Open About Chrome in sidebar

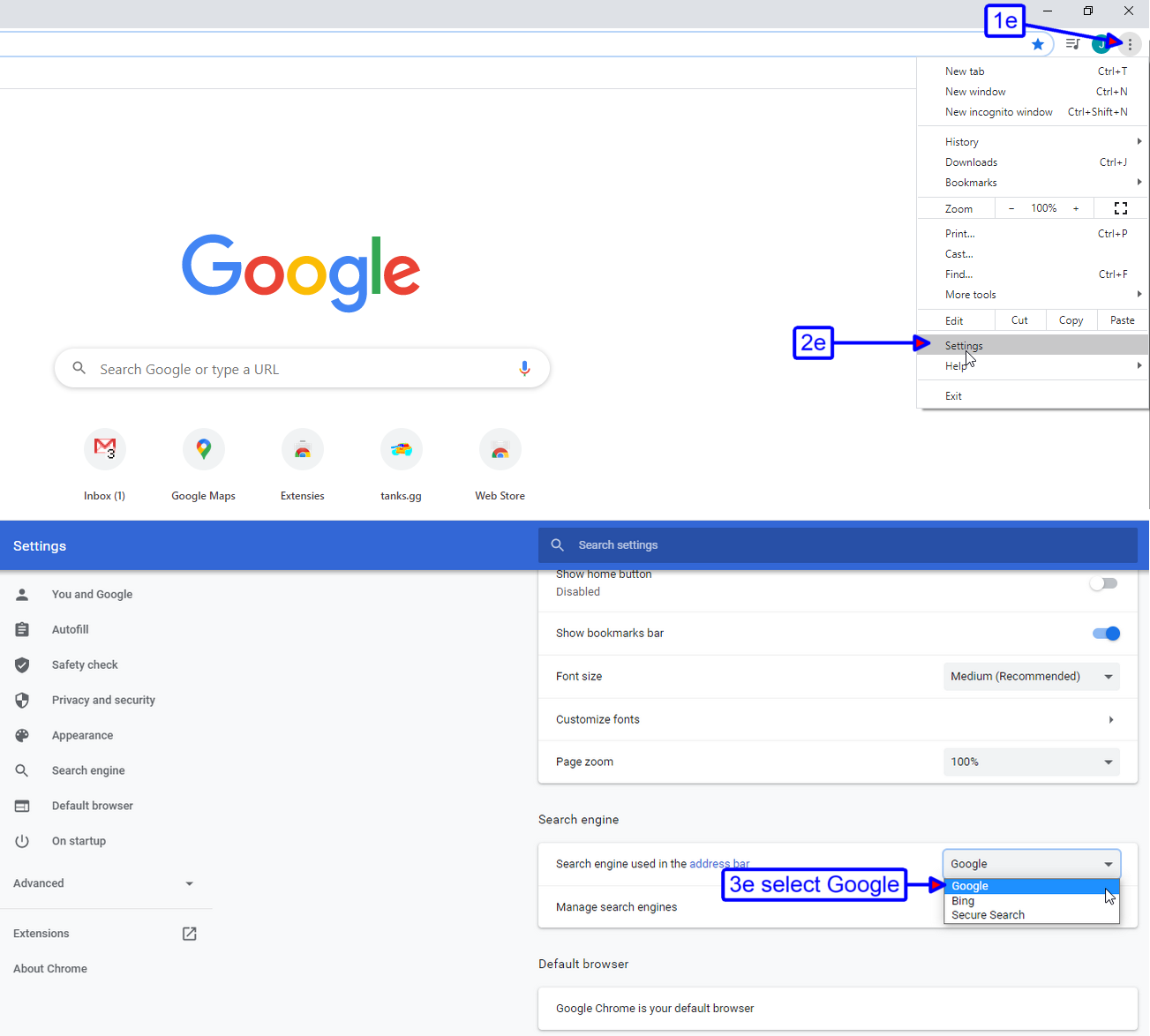coord(50,969)
